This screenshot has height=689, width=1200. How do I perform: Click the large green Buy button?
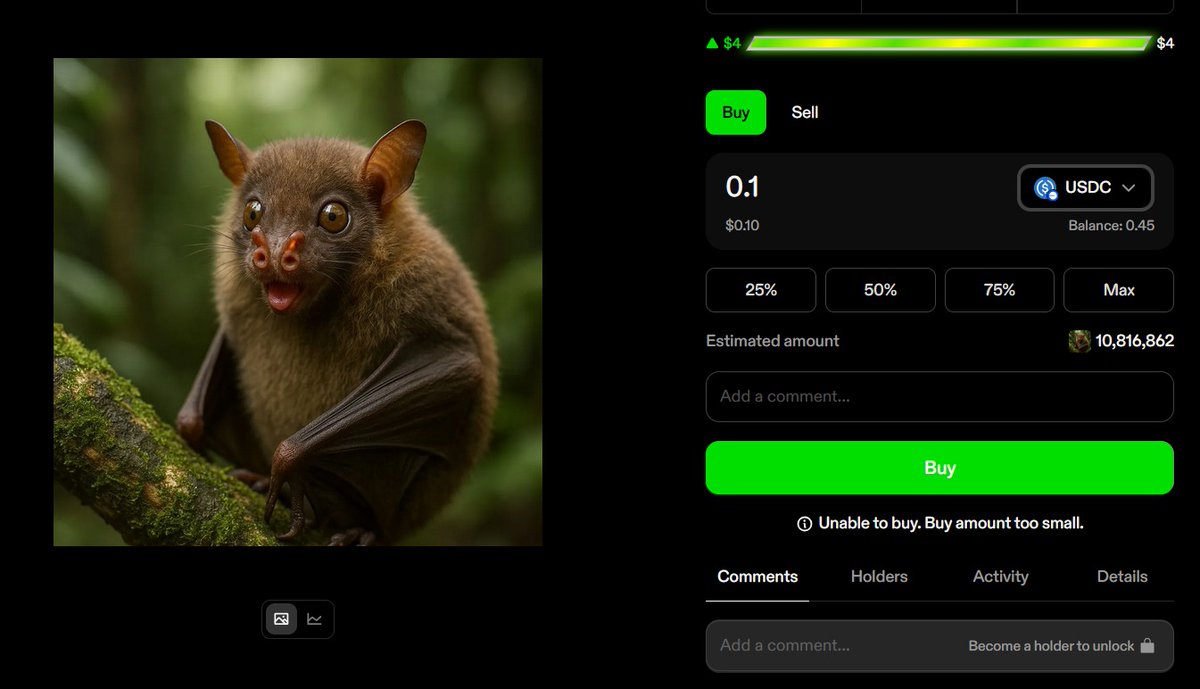tap(940, 468)
